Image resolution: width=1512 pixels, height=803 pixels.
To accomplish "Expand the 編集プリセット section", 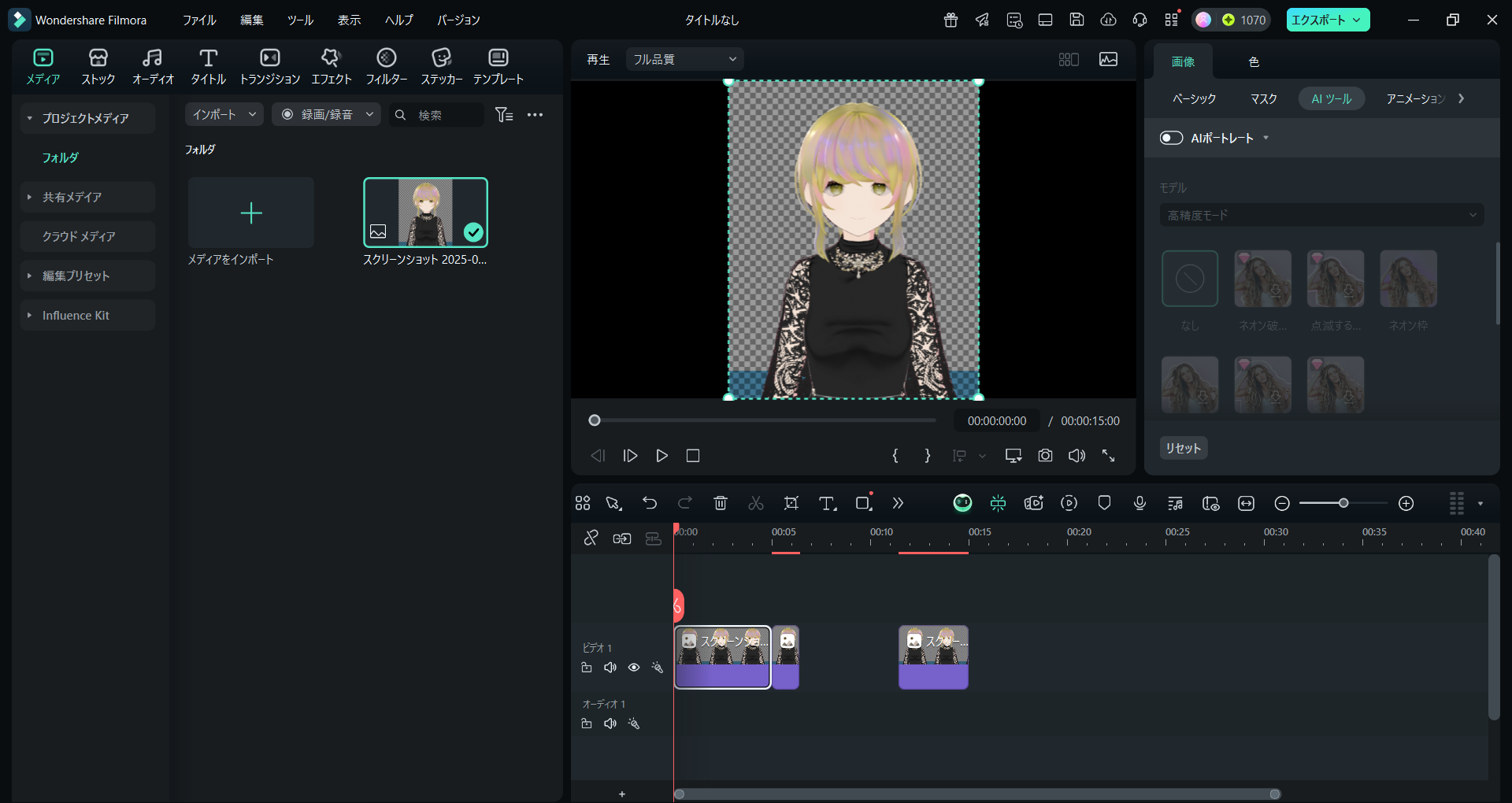I will point(30,276).
